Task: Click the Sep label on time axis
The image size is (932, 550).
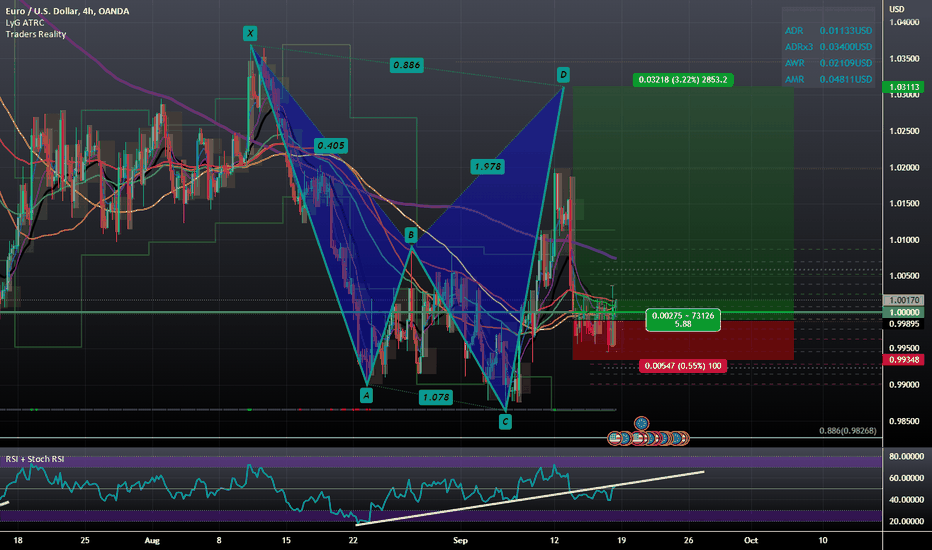Action: click(460, 540)
